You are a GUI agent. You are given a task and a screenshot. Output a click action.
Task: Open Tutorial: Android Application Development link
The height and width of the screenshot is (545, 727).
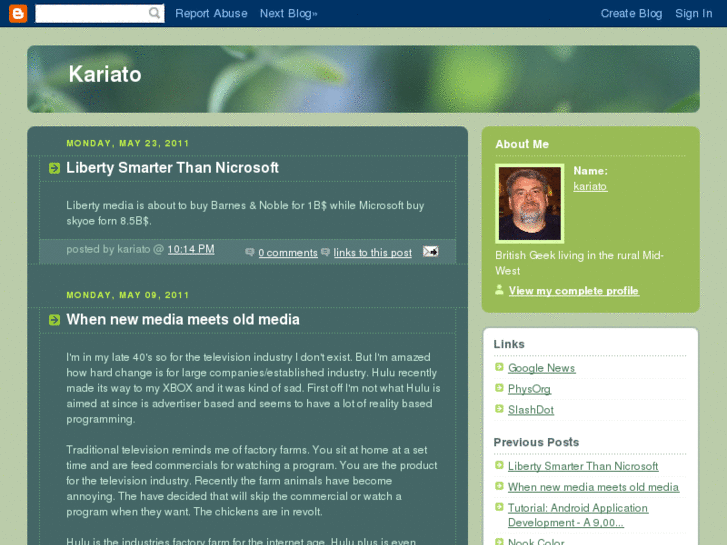pos(578,515)
